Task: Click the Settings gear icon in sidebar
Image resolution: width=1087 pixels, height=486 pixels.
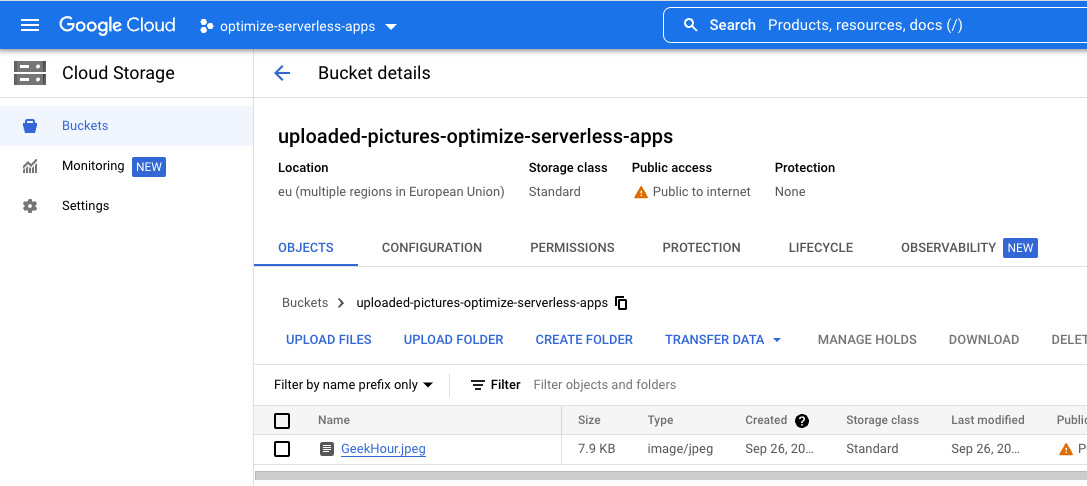Action: pos(30,206)
